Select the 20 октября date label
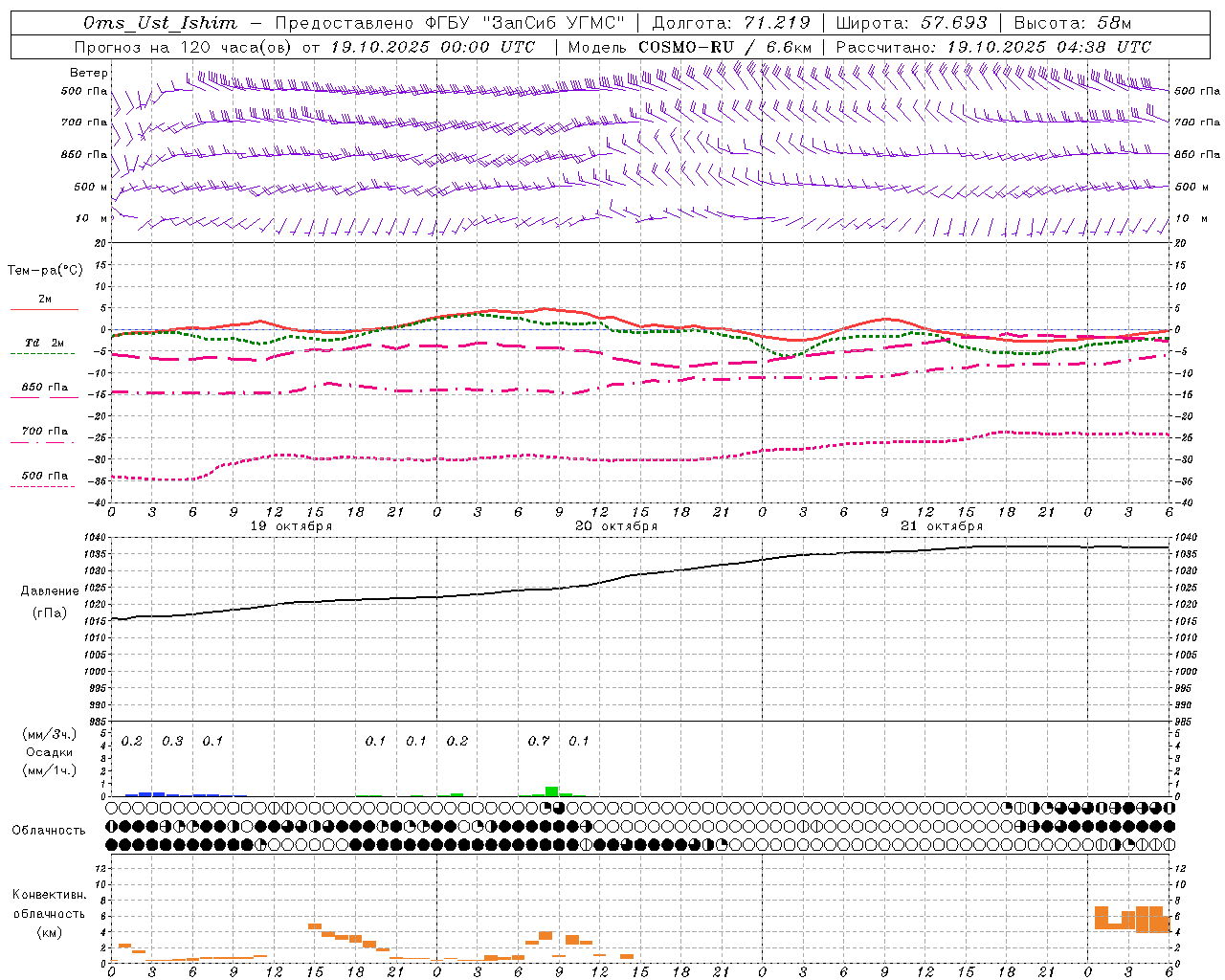This screenshot has height=980, width=1225. coord(616,526)
